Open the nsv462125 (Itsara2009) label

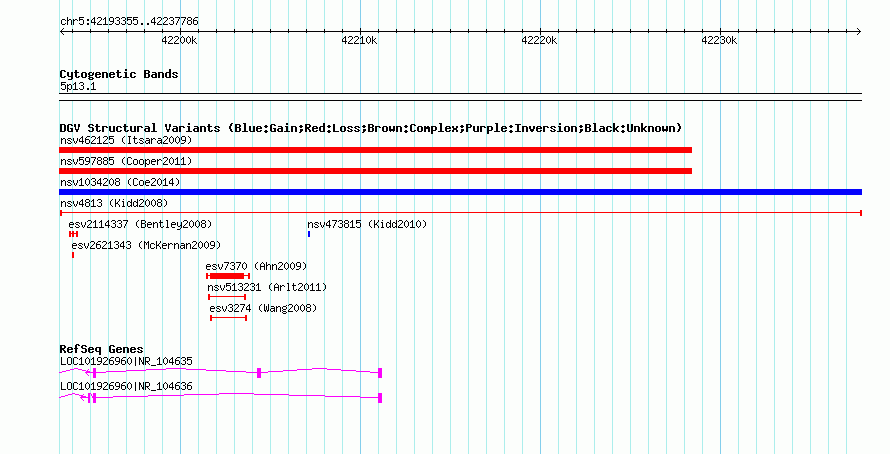click(126, 140)
